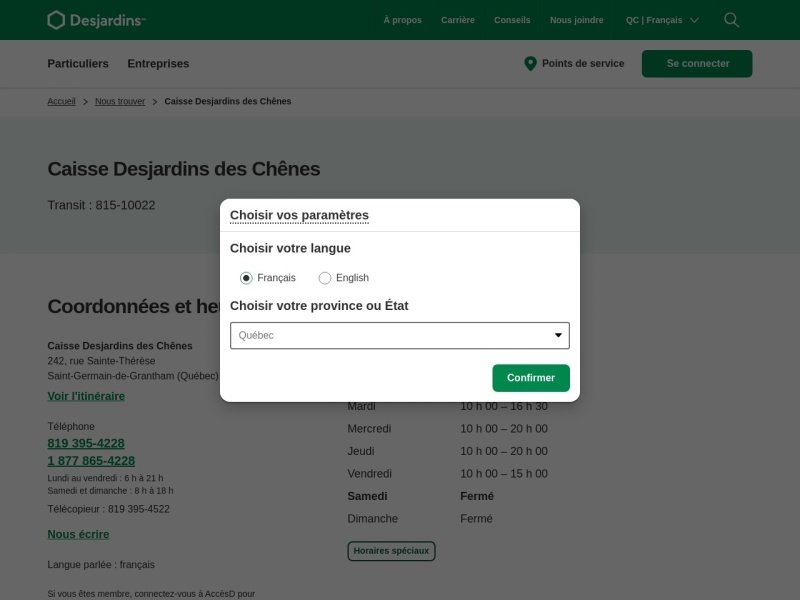Viewport: 800px width, 600px height.
Task: Click the Samedi row label
Action: click(x=367, y=496)
